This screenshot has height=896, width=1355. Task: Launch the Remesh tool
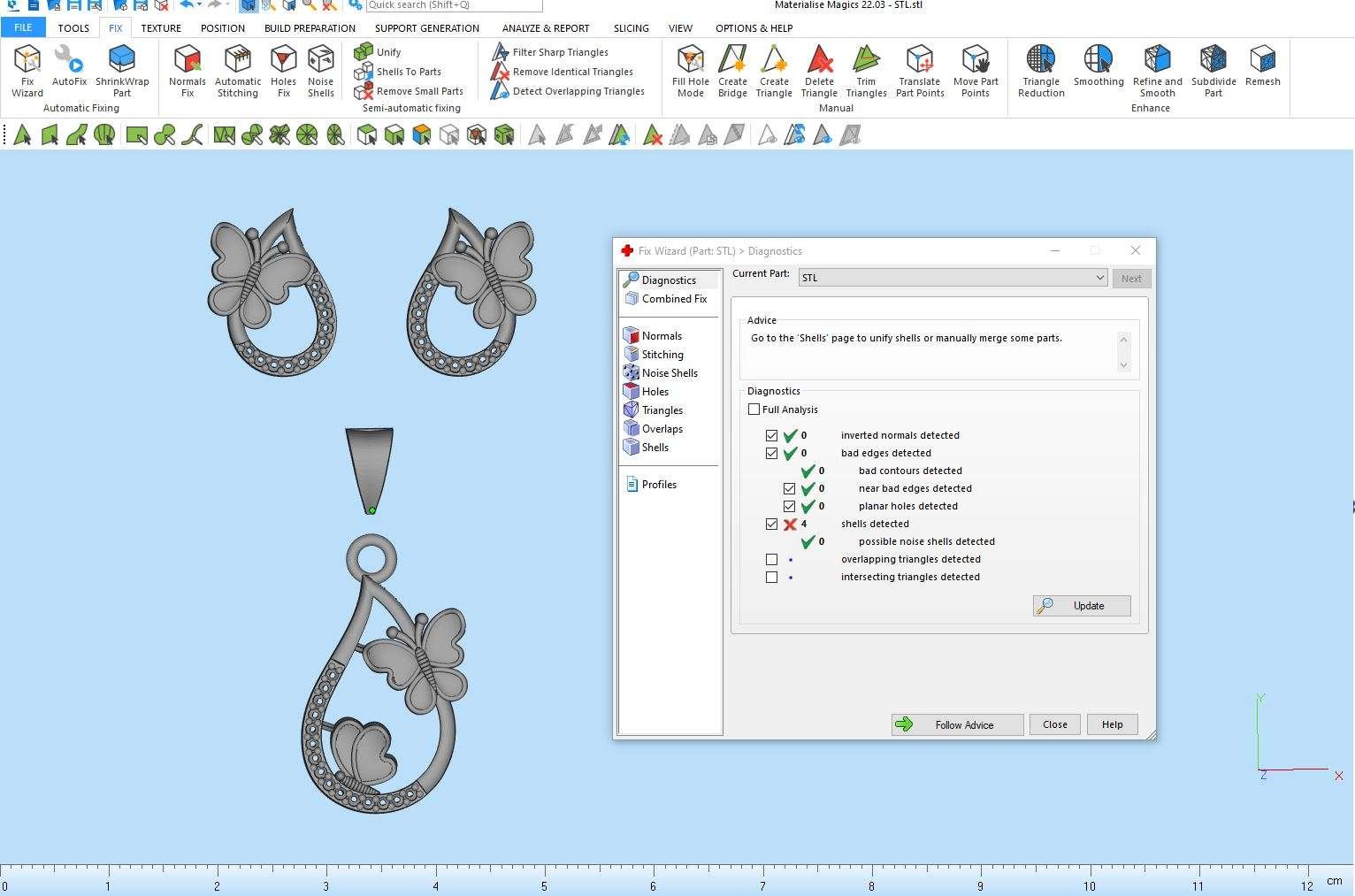tap(1262, 67)
